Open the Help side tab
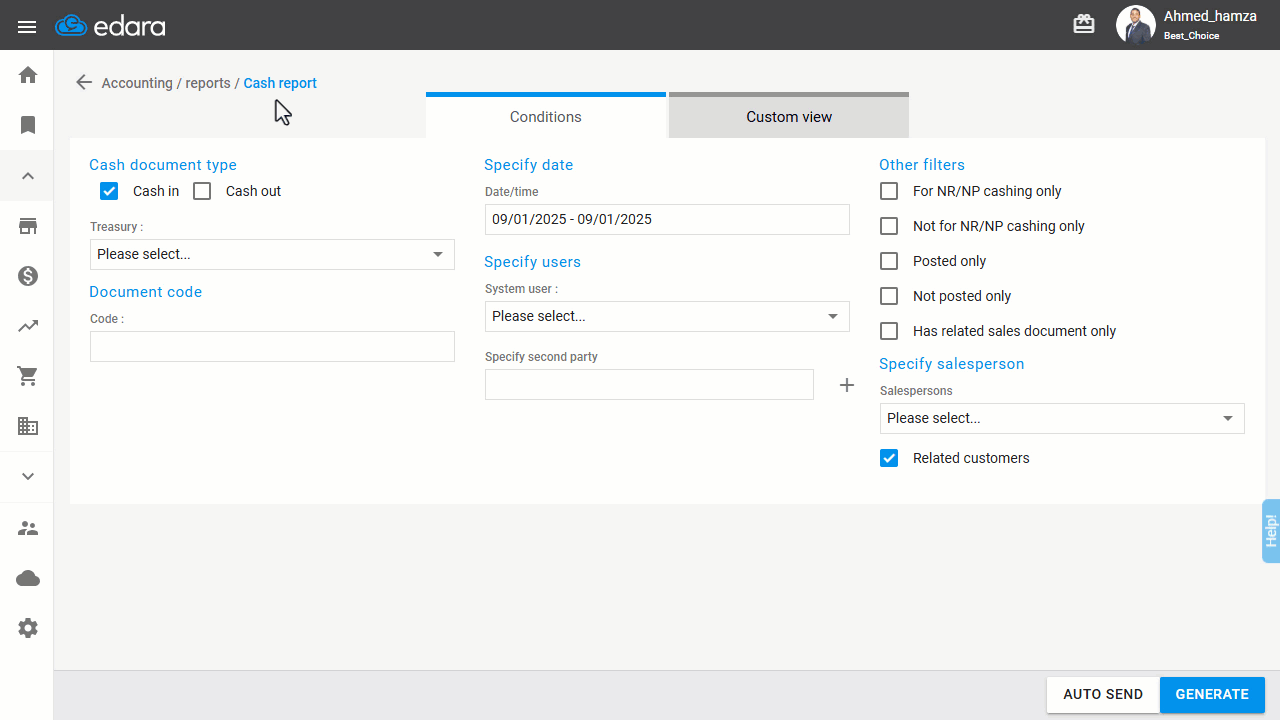Image resolution: width=1280 pixels, height=720 pixels. [x=1271, y=530]
